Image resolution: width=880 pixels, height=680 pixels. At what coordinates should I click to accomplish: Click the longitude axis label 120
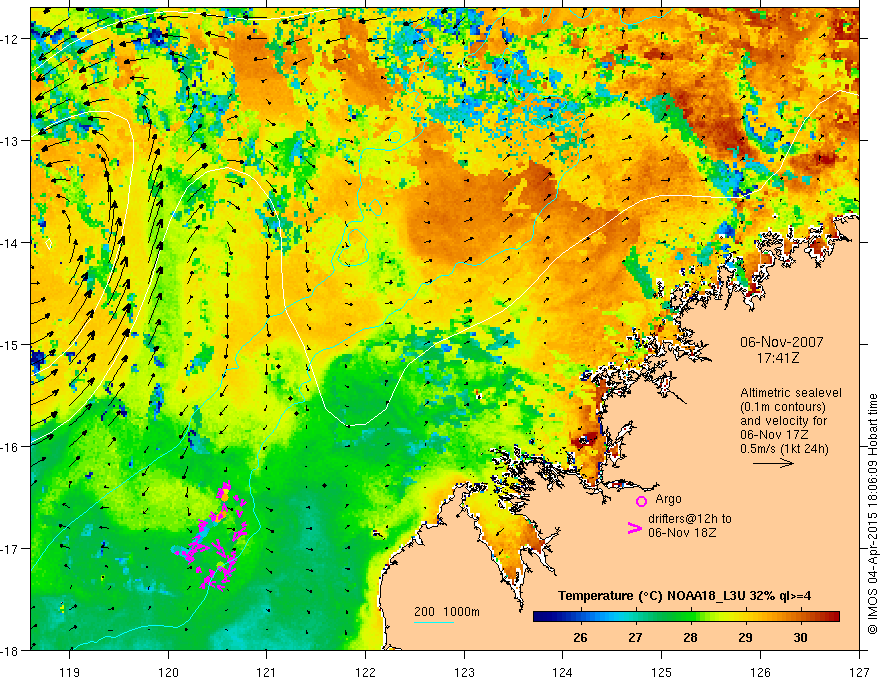[x=168, y=672]
